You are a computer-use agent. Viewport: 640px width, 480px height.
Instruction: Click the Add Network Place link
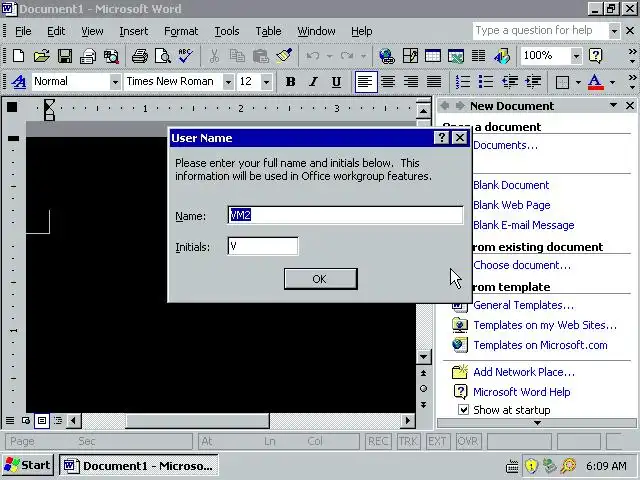click(524, 372)
